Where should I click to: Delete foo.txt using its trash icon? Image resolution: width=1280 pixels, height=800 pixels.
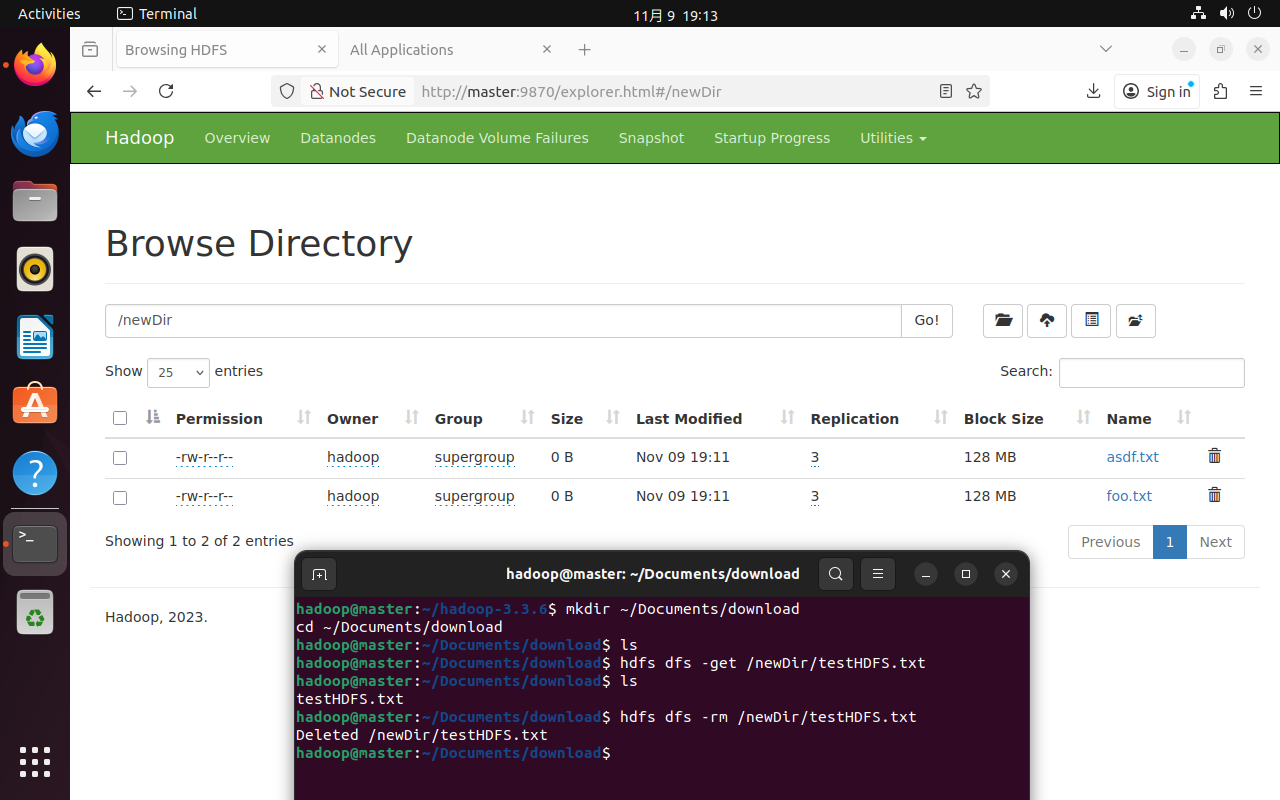click(1214, 495)
